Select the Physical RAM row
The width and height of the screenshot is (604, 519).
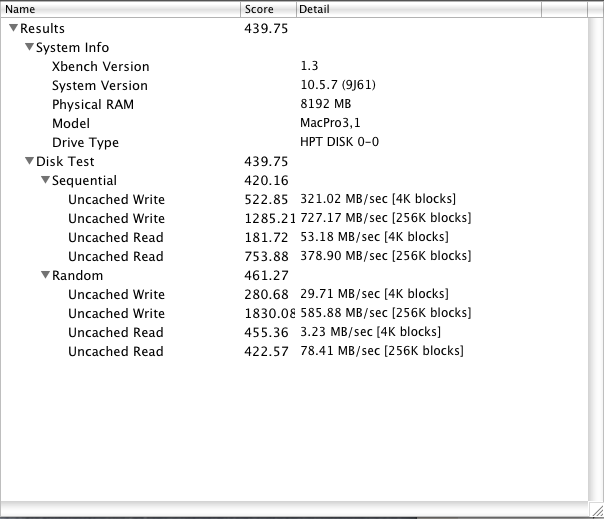coord(294,104)
